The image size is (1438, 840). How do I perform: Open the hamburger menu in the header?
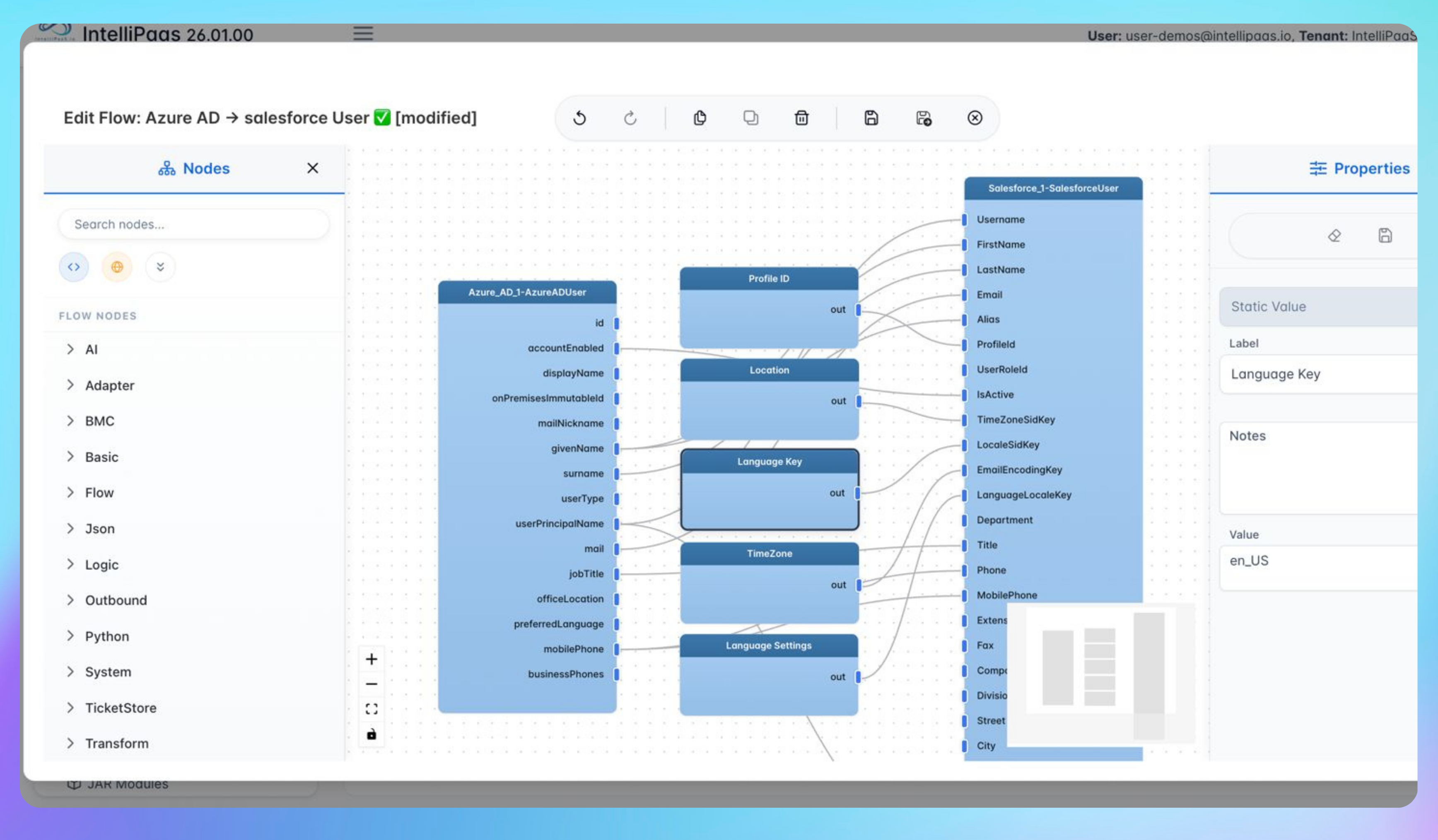pyautogui.click(x=363, y=33)
